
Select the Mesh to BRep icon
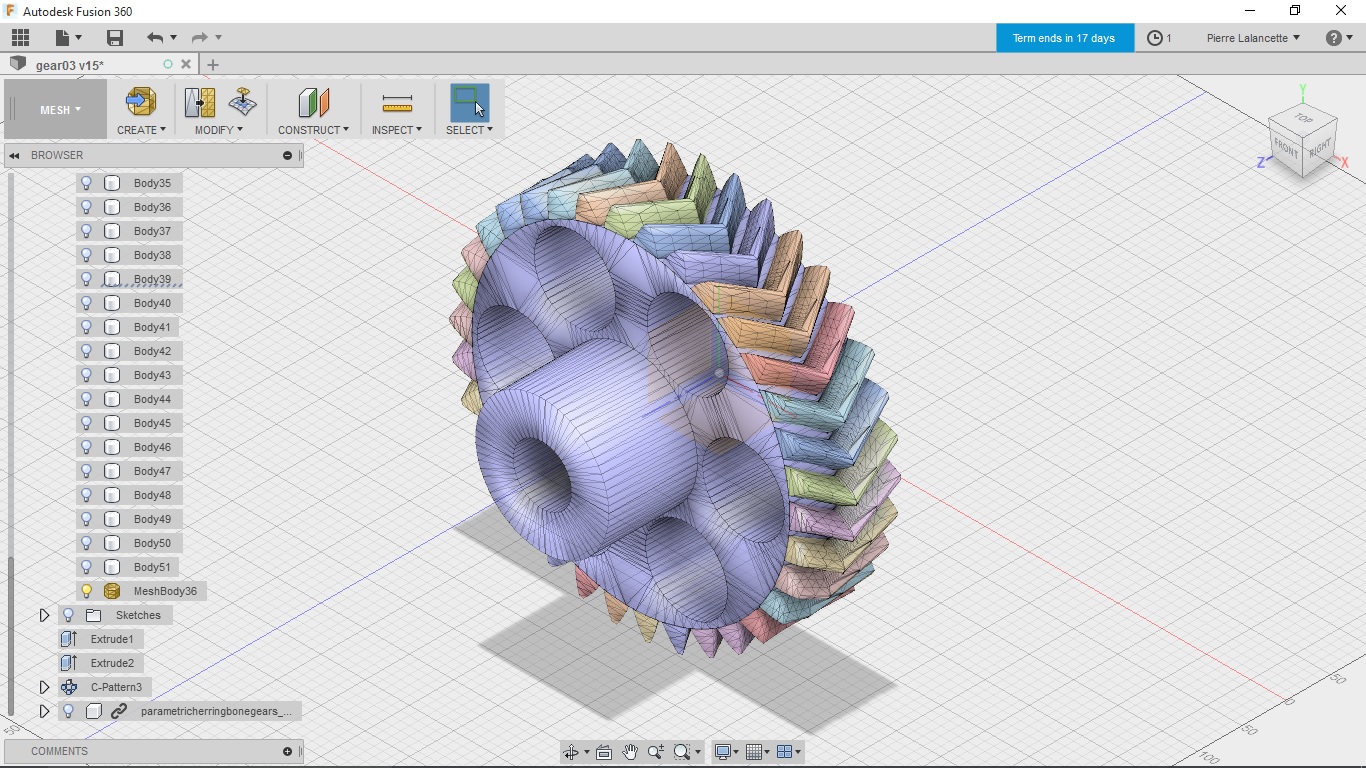(200, 102)
